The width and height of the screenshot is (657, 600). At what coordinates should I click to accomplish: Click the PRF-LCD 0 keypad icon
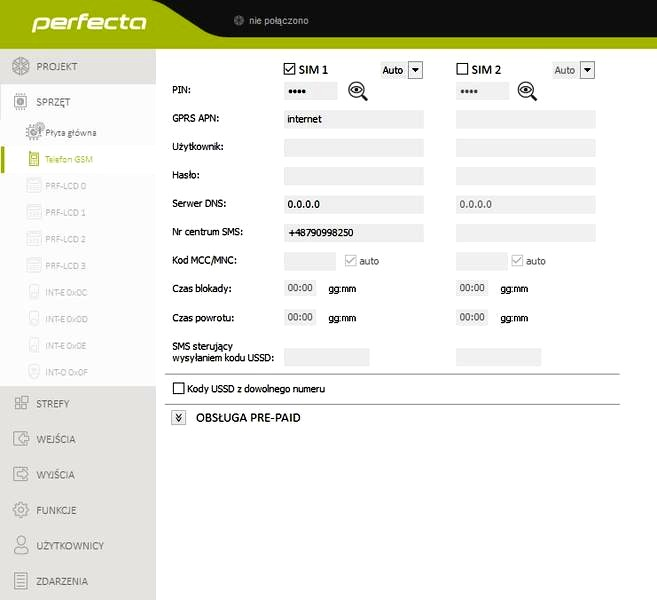point(34,186)
